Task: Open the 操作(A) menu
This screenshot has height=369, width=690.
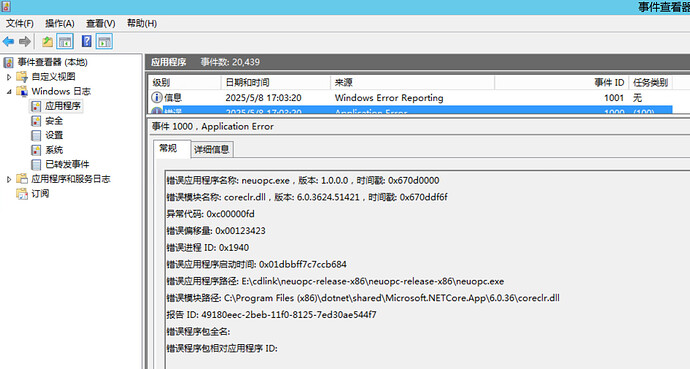Action: (60, 23)
